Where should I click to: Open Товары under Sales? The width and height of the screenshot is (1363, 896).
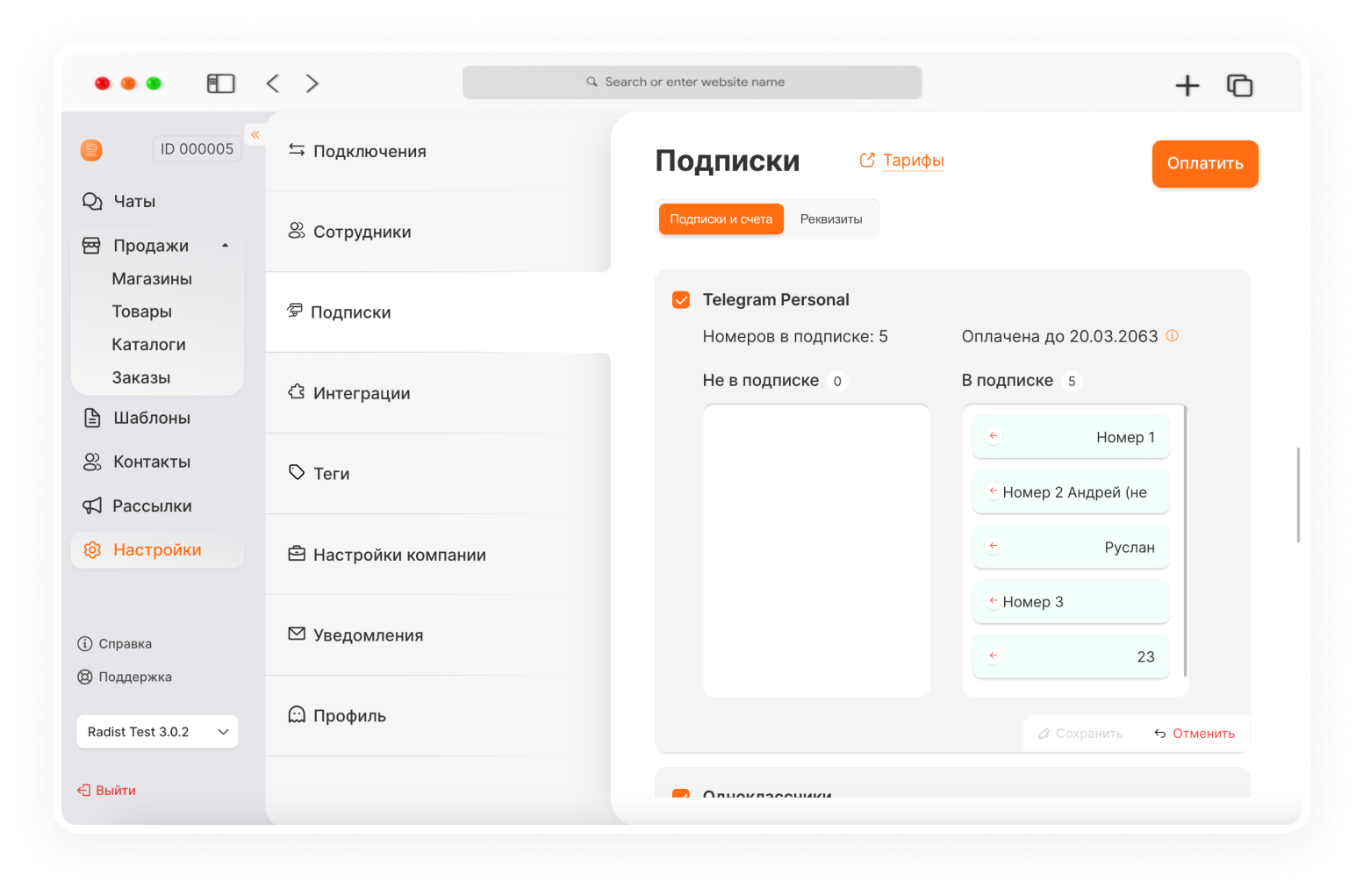point(142,312)
